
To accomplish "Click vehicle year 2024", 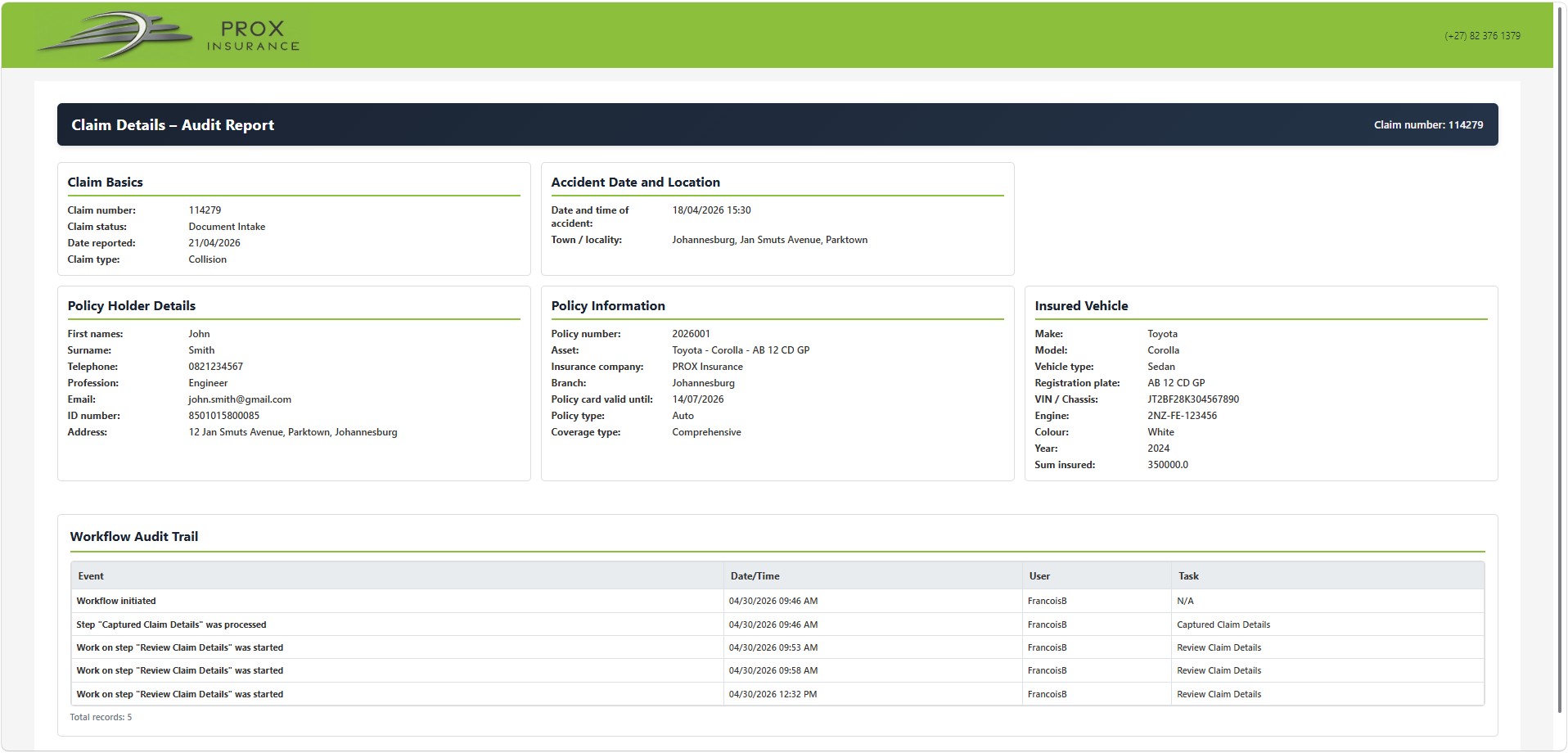I will coord(1158,449).
